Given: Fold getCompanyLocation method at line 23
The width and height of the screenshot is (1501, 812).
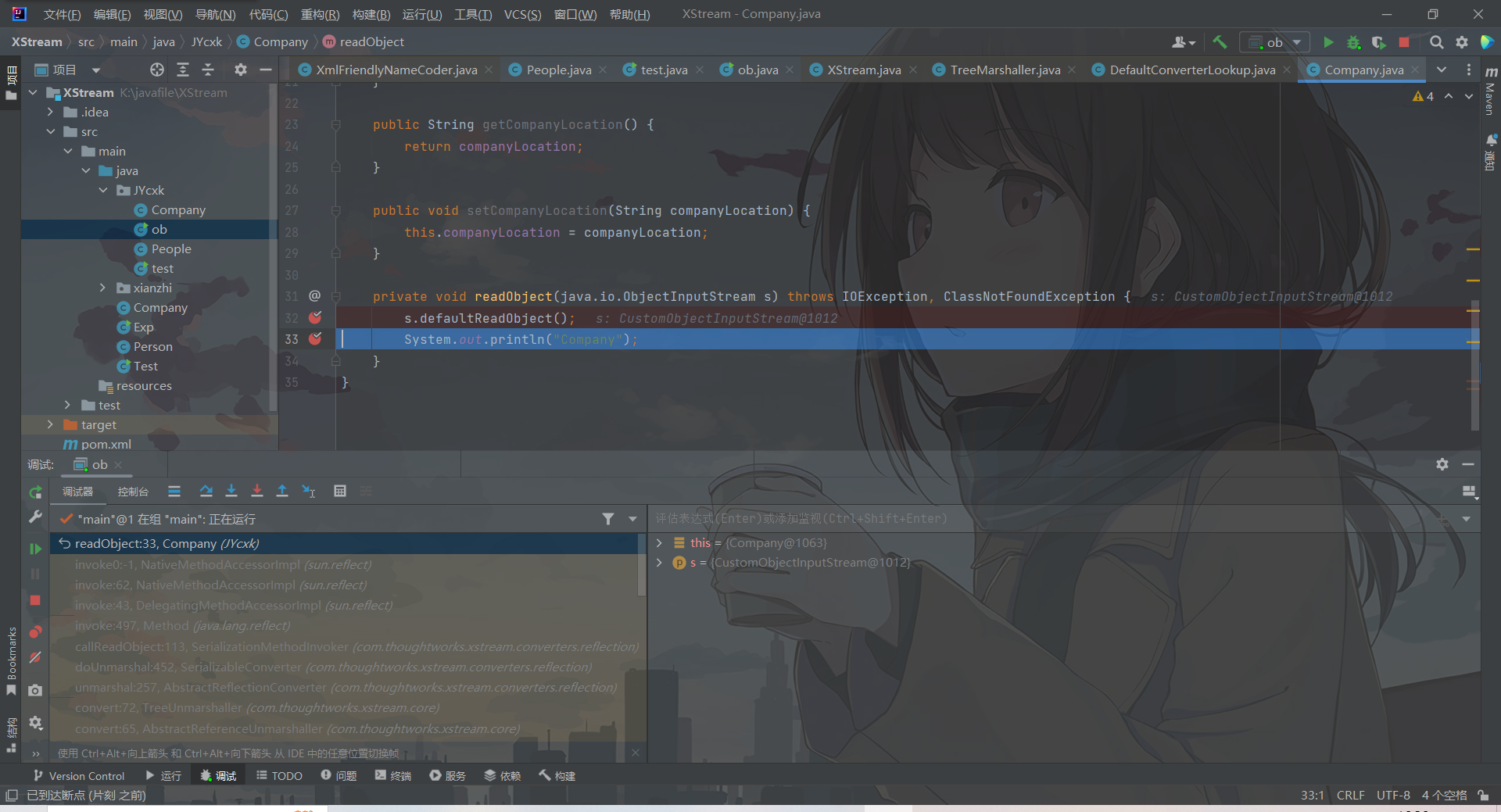Looking at the screenshot, I should (x=335, y=124).
